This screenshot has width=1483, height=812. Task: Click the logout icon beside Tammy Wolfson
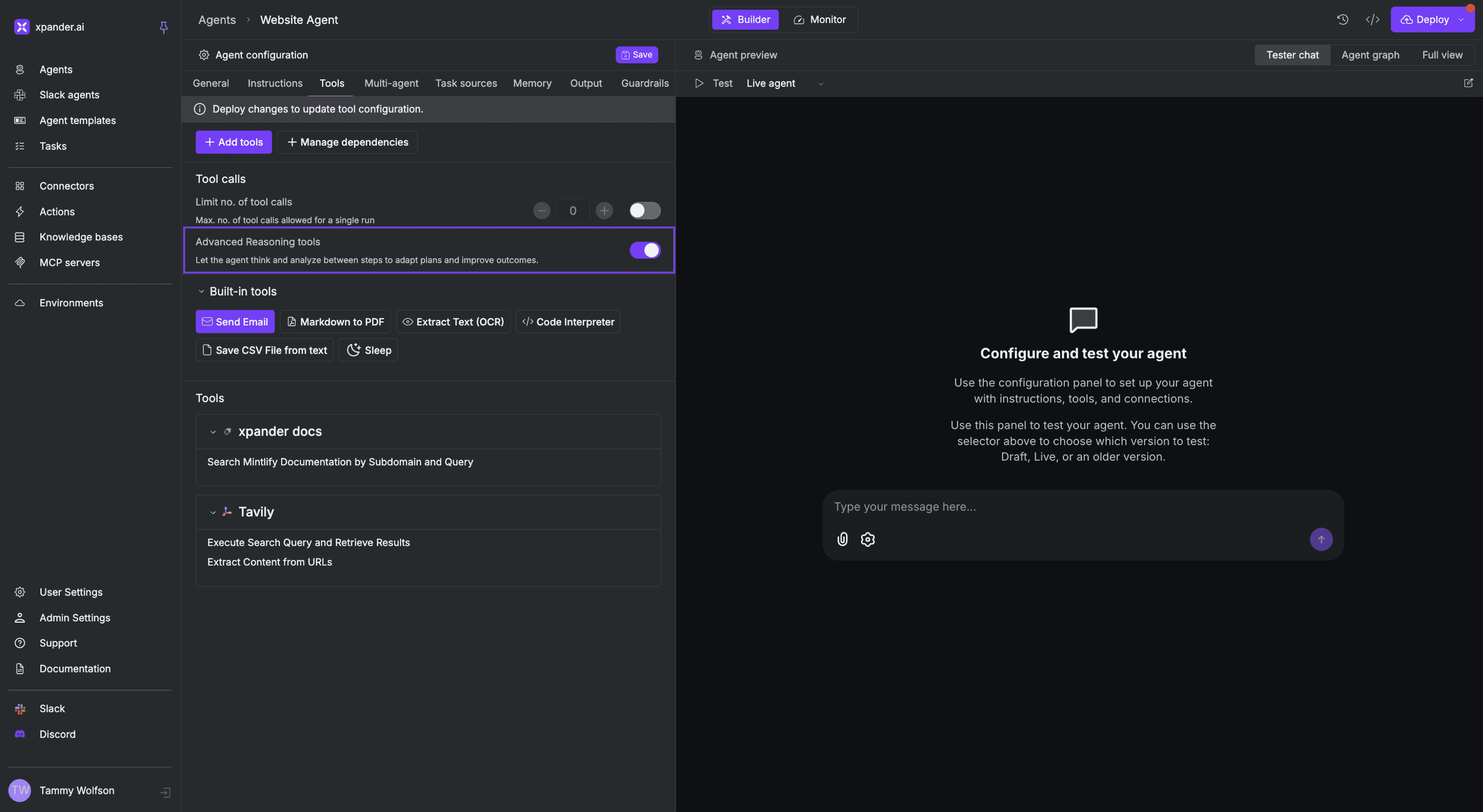click(x=165, y=793)
